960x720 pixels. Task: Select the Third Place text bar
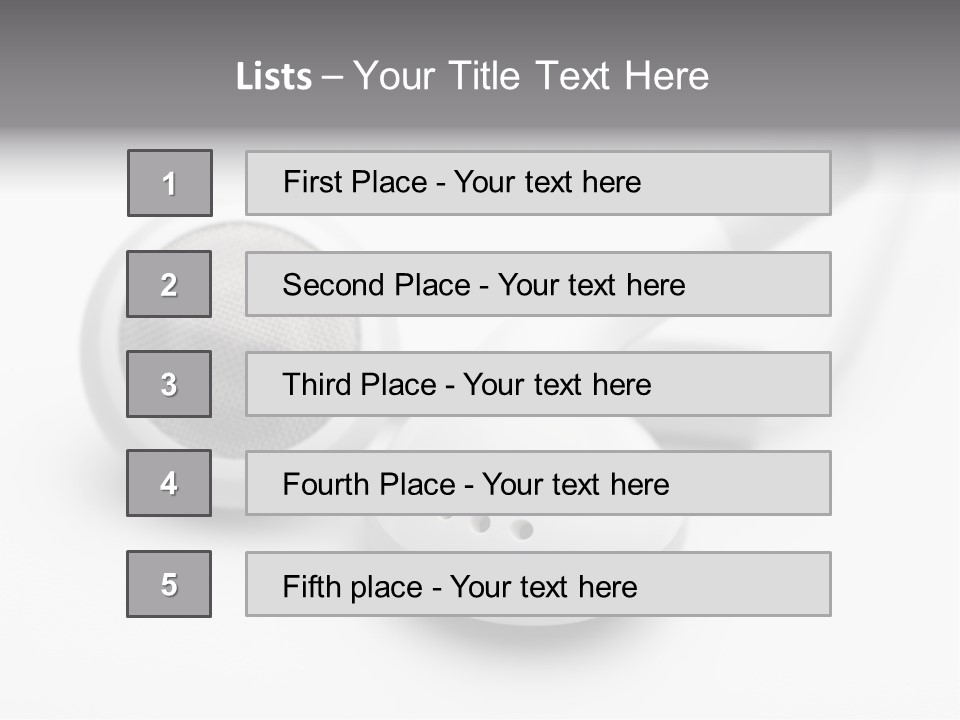pyautogui.click(x=538, y=384)
